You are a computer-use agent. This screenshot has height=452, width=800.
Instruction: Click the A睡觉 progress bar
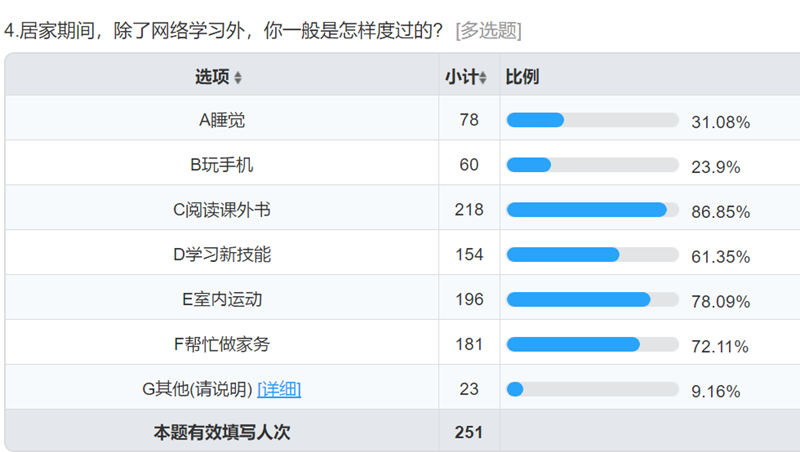592,120
